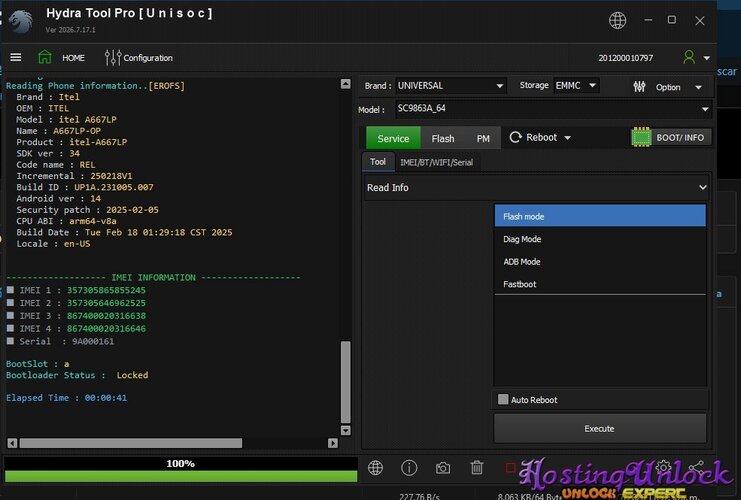Open the Option sliders icon
741x500 pixels.
pos(639,87)
